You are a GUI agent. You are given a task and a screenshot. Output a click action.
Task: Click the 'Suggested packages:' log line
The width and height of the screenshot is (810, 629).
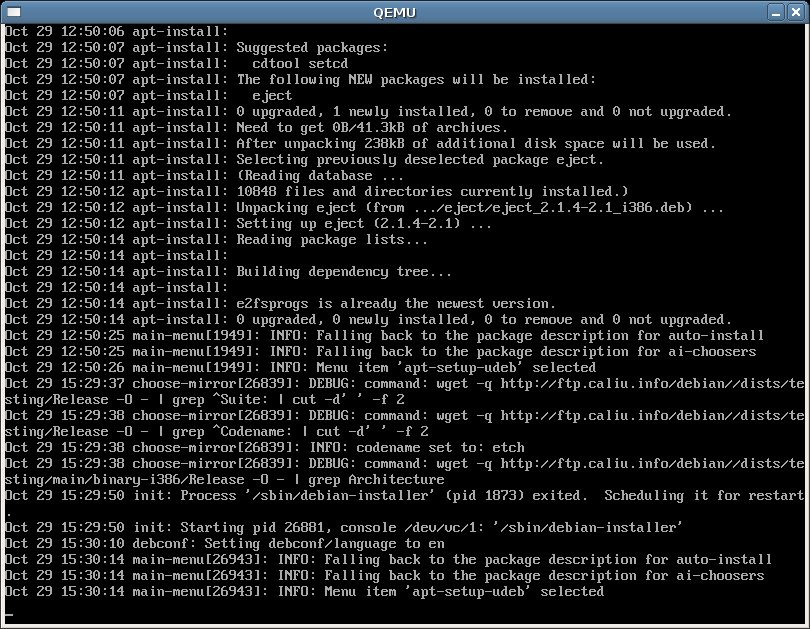click(x=196, y=48)
